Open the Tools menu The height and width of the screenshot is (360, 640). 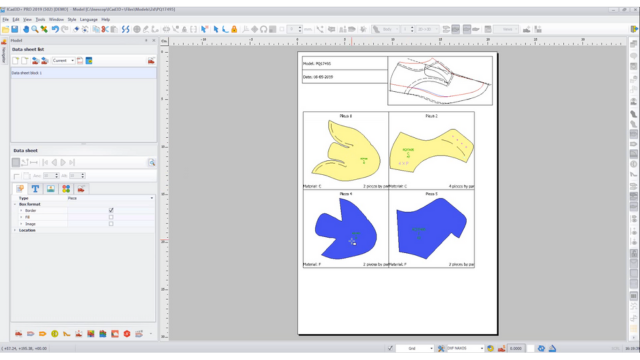(40, 19)
